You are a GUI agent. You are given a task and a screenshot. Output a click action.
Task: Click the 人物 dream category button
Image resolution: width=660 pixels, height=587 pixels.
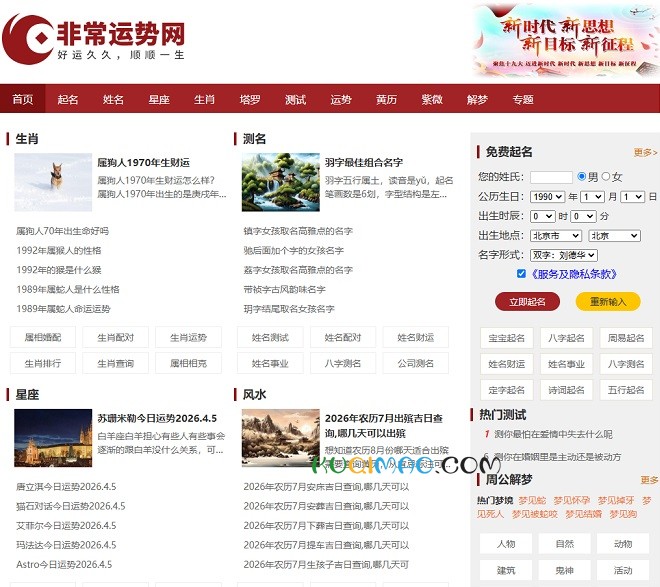click(x=506, y=544)
